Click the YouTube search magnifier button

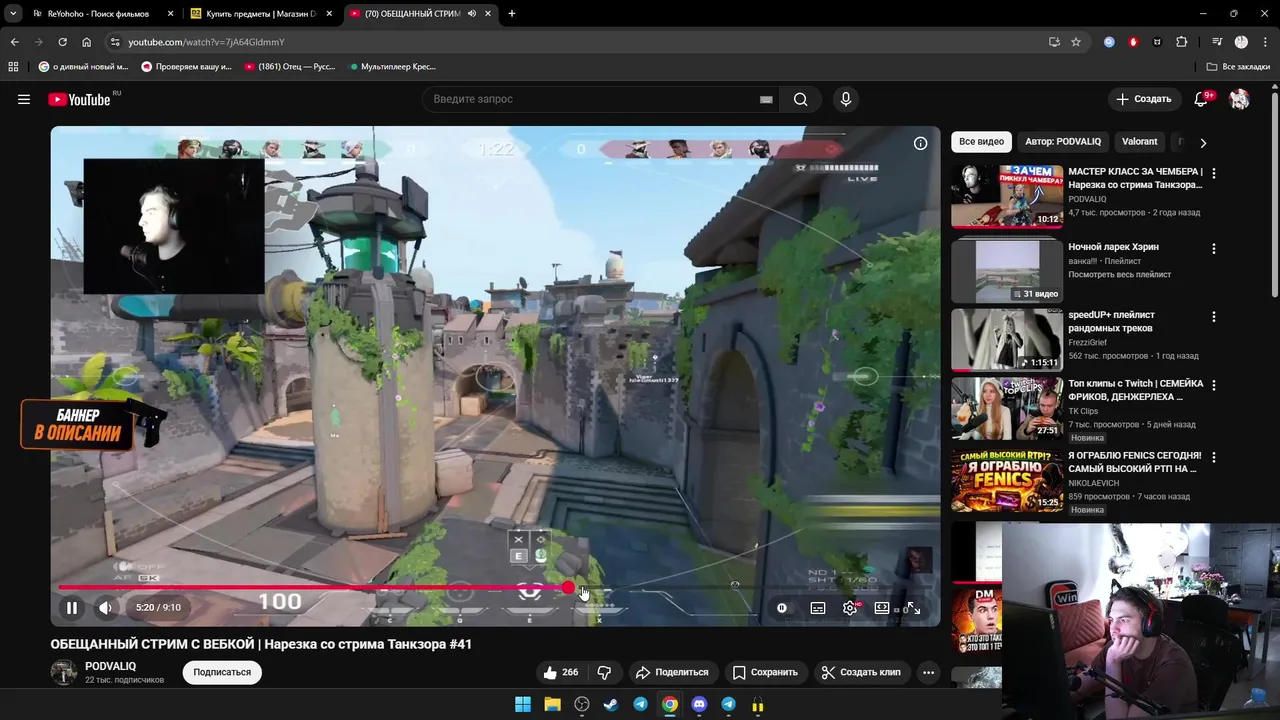click(x=800, y=99)
